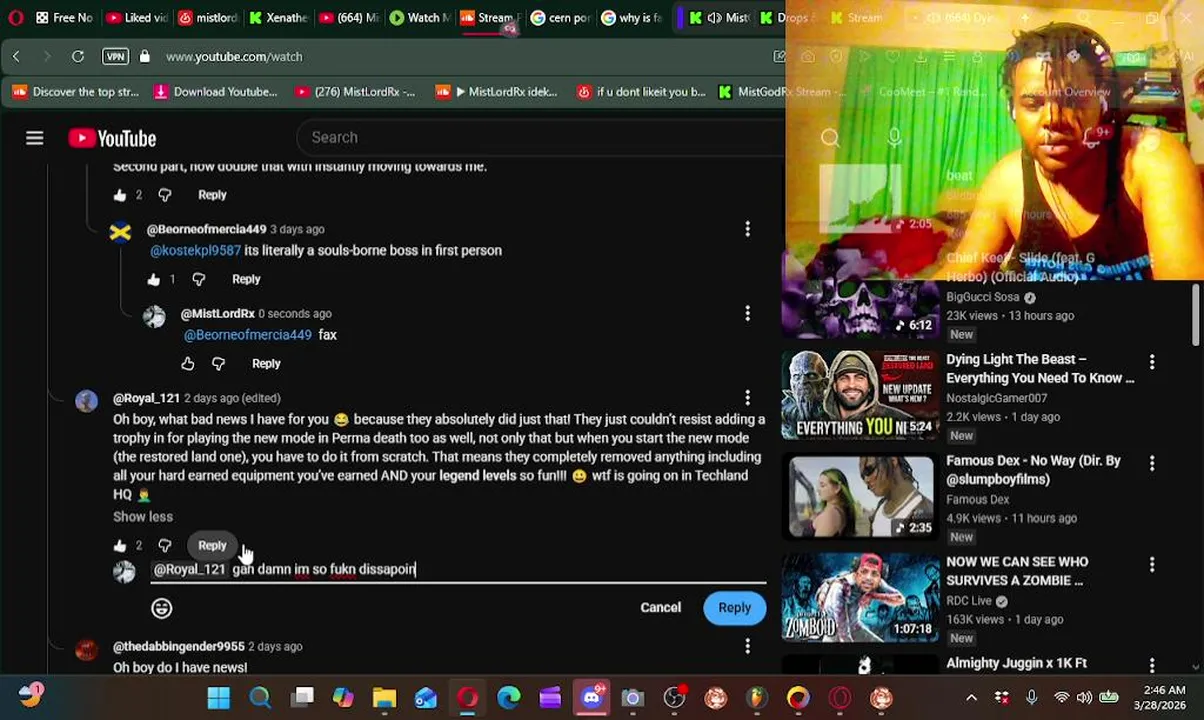Open options for Almighty Juggin video
Screen dimensions: 1204x720
point(1151,665)
